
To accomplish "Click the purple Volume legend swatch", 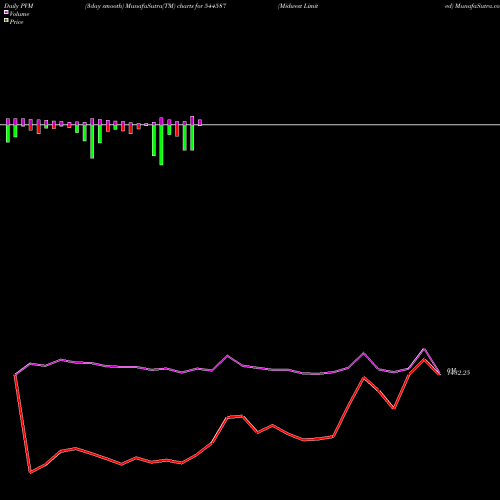I will [6, 12].
